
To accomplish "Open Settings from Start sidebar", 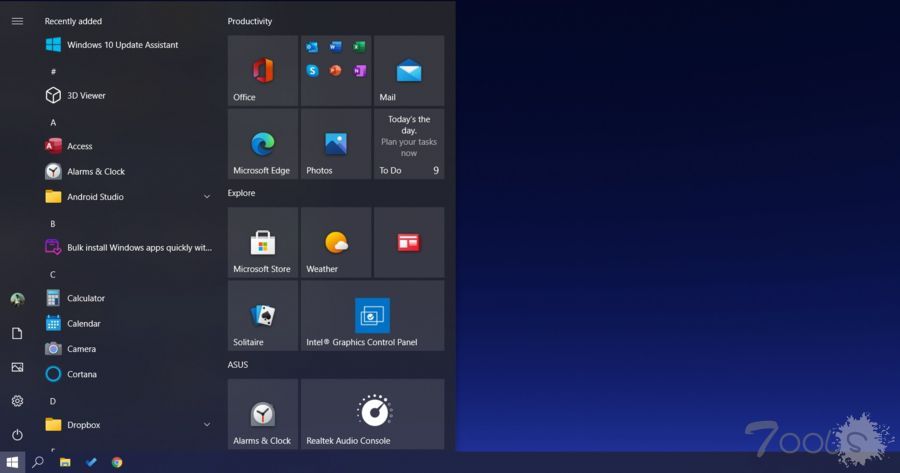I will [x=17, y=401].
